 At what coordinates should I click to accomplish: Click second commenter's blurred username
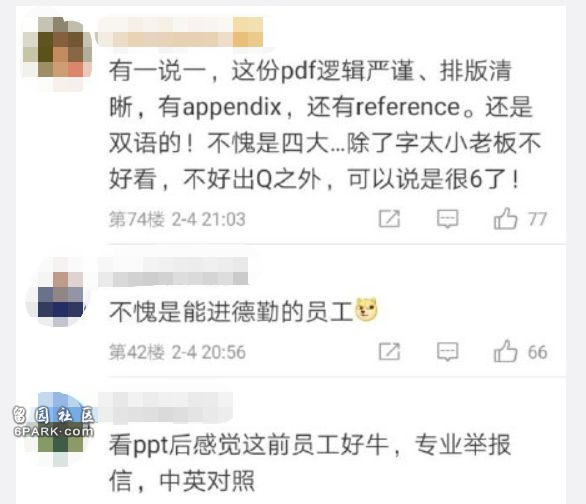(173, 272)
